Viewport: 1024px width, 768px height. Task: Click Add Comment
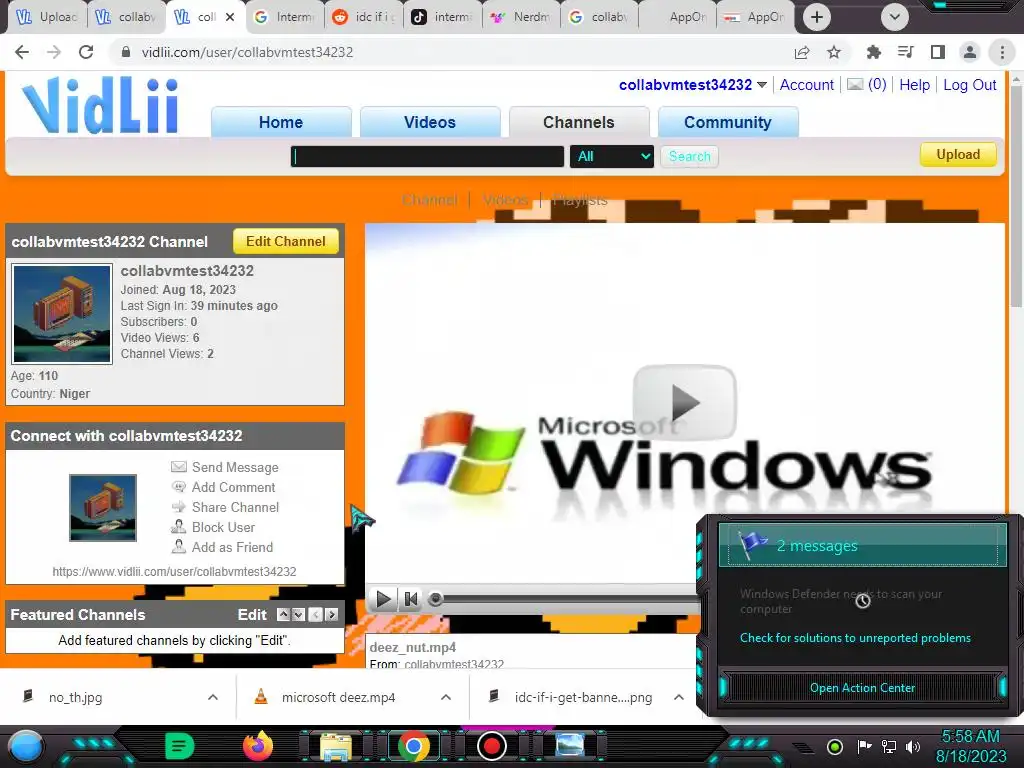pyautogui.click(x=233, y=487)
